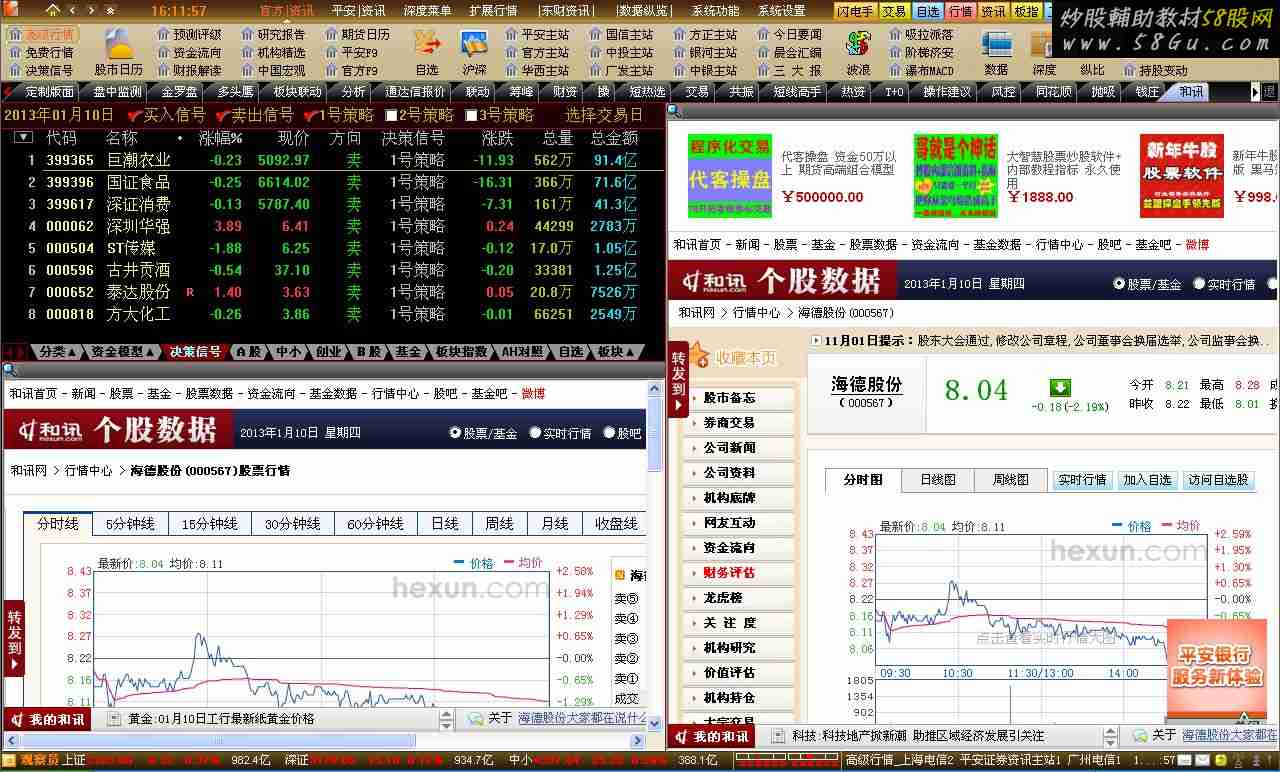Image resolution: width=1280 pixels, height=772 pixels.
Task: Click the speech bubble icon in left news ticker
Action: [475, 718]
